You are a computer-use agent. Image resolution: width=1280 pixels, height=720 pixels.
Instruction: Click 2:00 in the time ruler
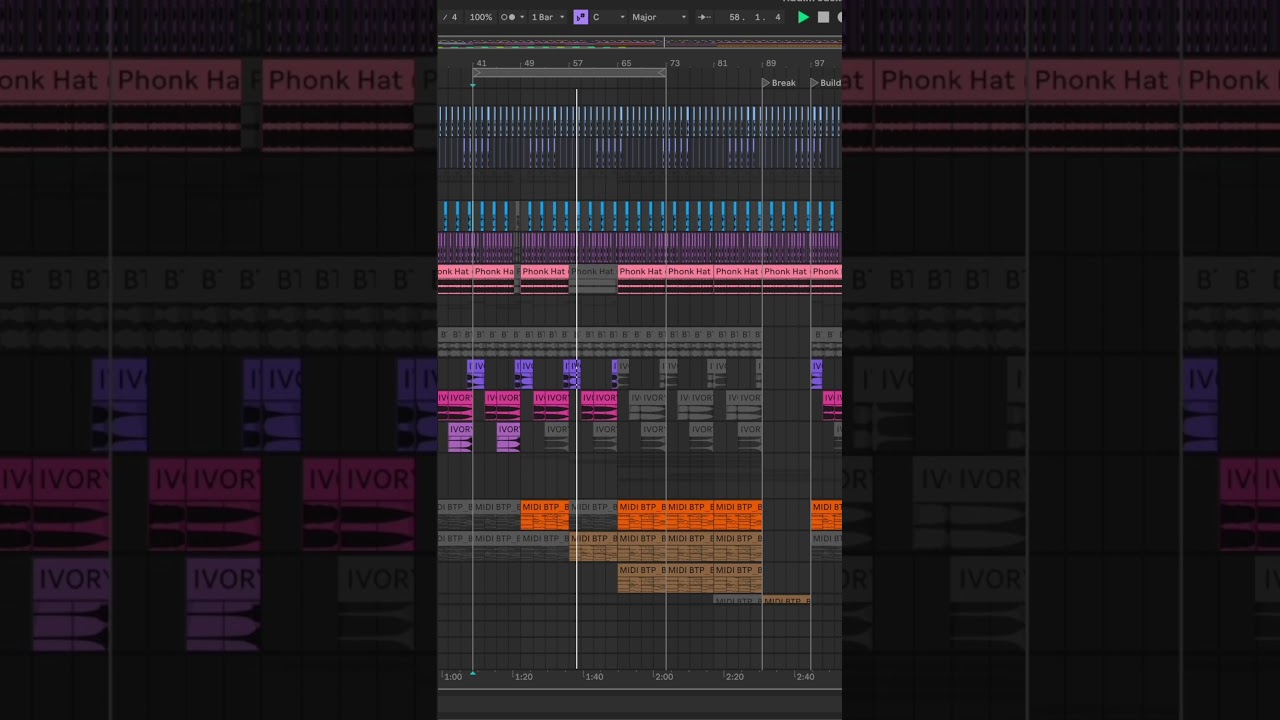pyautogui.click(x=664, y=677)
